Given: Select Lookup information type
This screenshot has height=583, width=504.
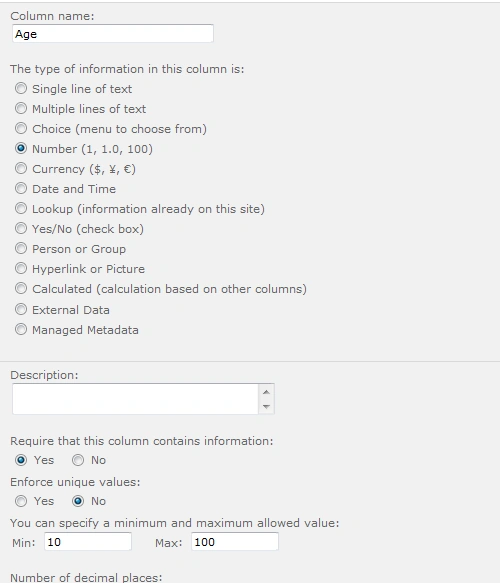Looking at the screenshot, I should point(21,209).
